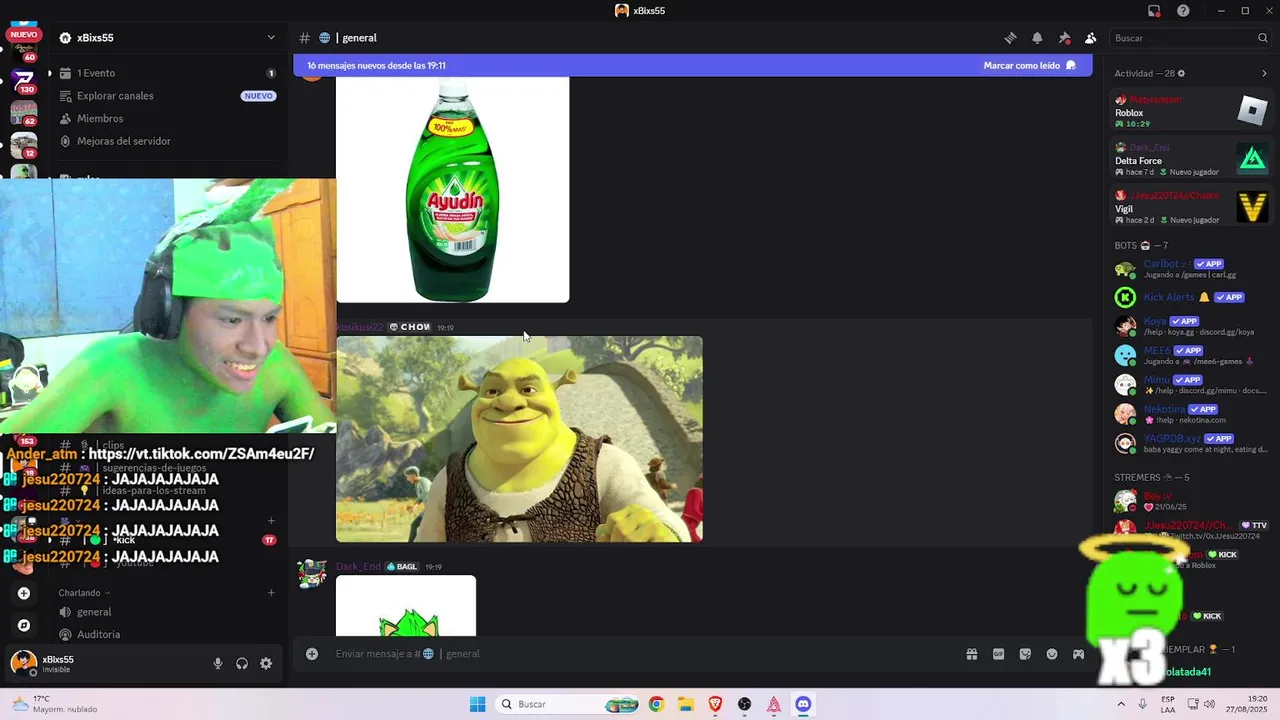
Task: Open the weather widget 17°C
Action: 55,704
